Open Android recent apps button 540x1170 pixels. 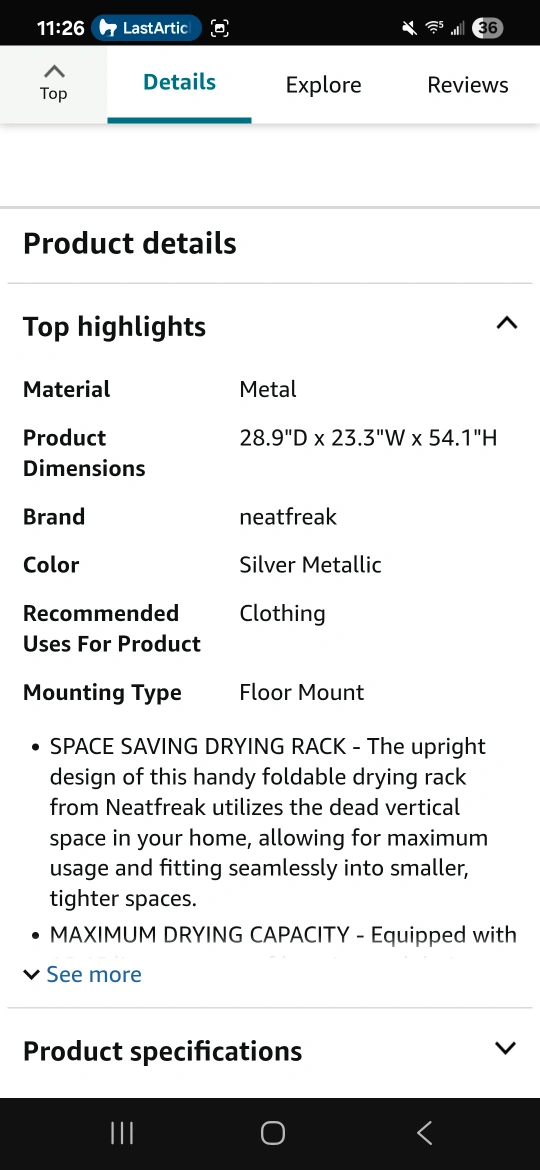coord(122,1133)
